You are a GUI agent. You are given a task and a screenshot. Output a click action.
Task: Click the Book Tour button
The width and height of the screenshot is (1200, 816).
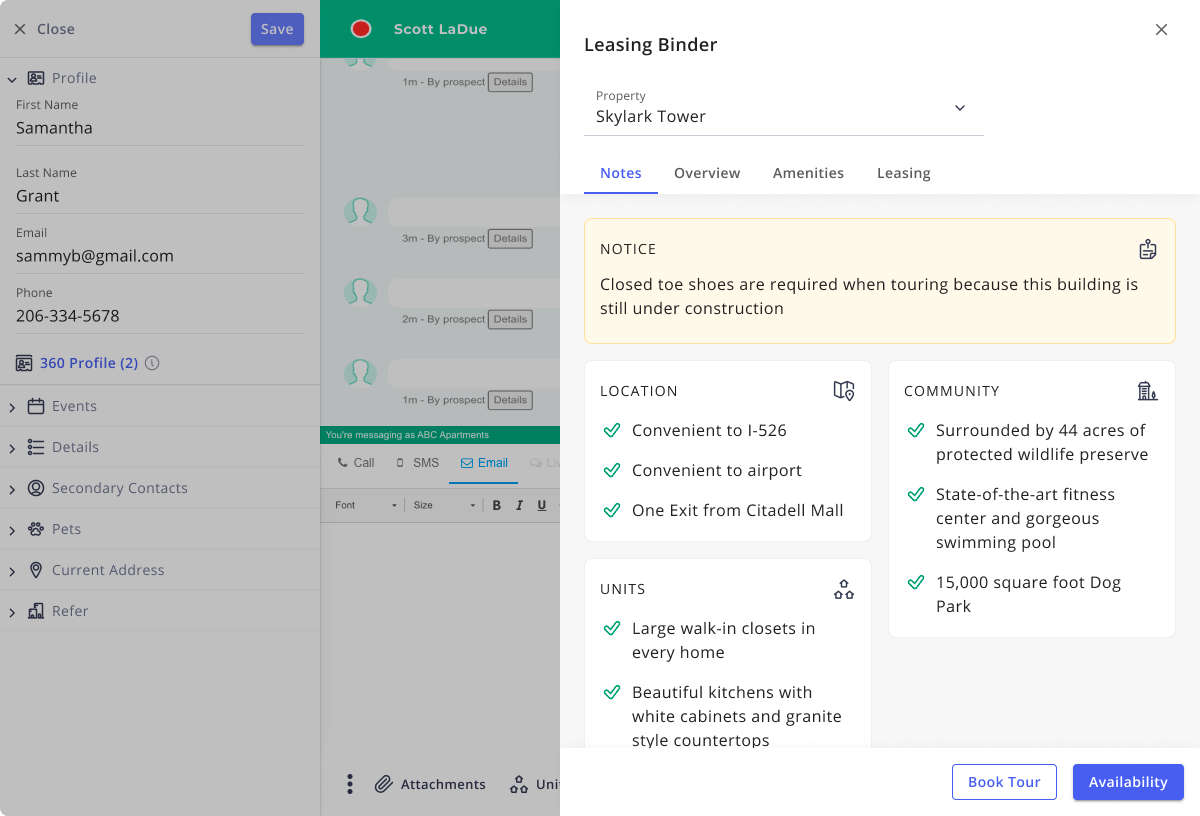click(x=1004, y=782)
